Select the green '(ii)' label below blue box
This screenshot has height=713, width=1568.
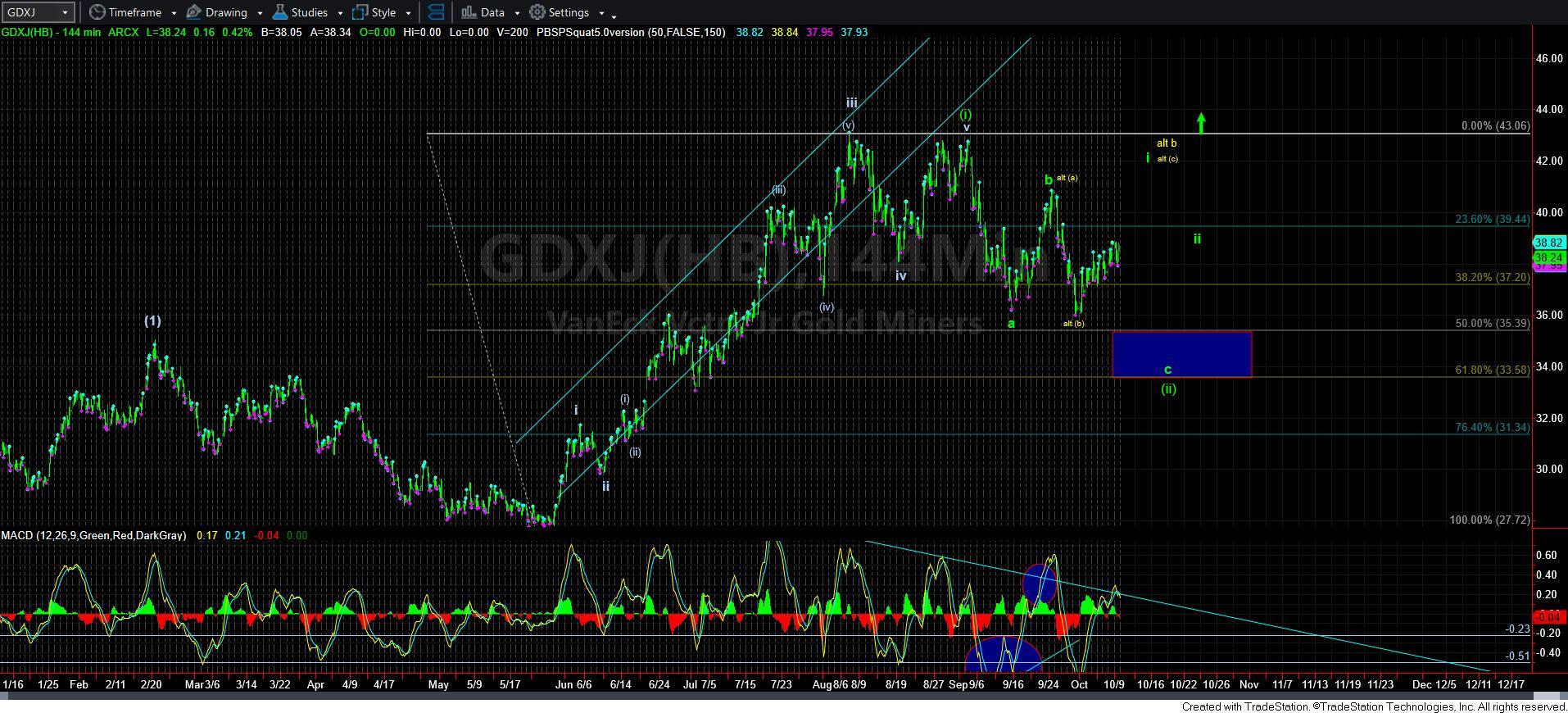point(1168,389)
